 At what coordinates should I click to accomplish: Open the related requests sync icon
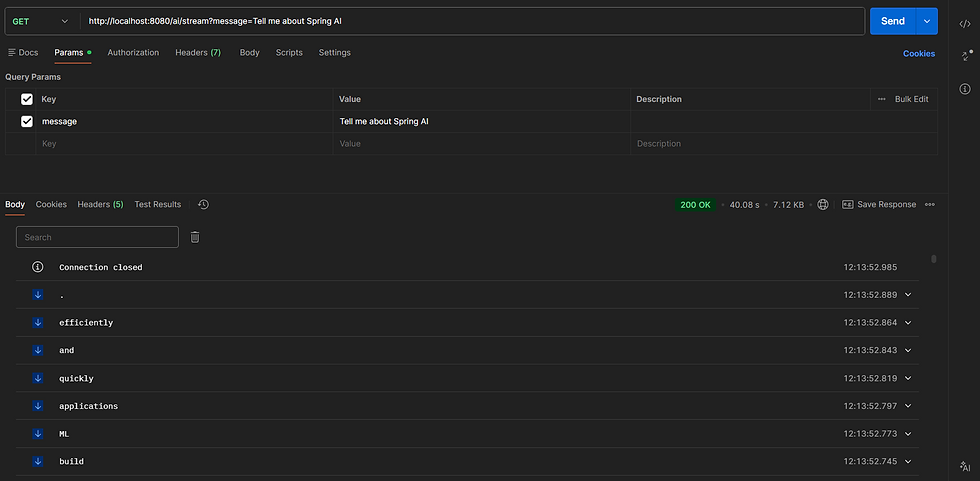click(965, 56)
